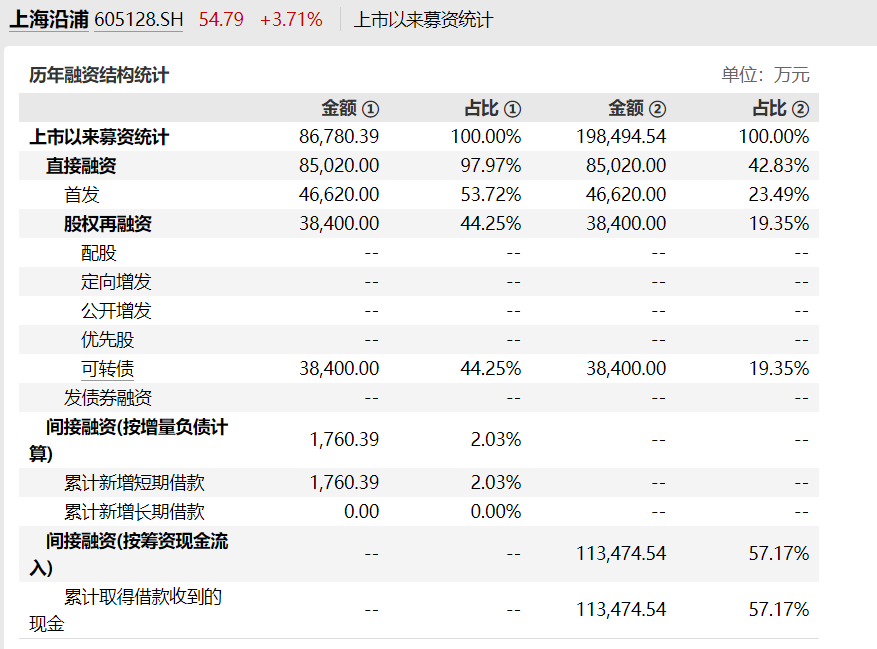Select the 间接融资(按增量负债计算) row label
Viewport: 877px width, 649px height.
click(129, 440)
